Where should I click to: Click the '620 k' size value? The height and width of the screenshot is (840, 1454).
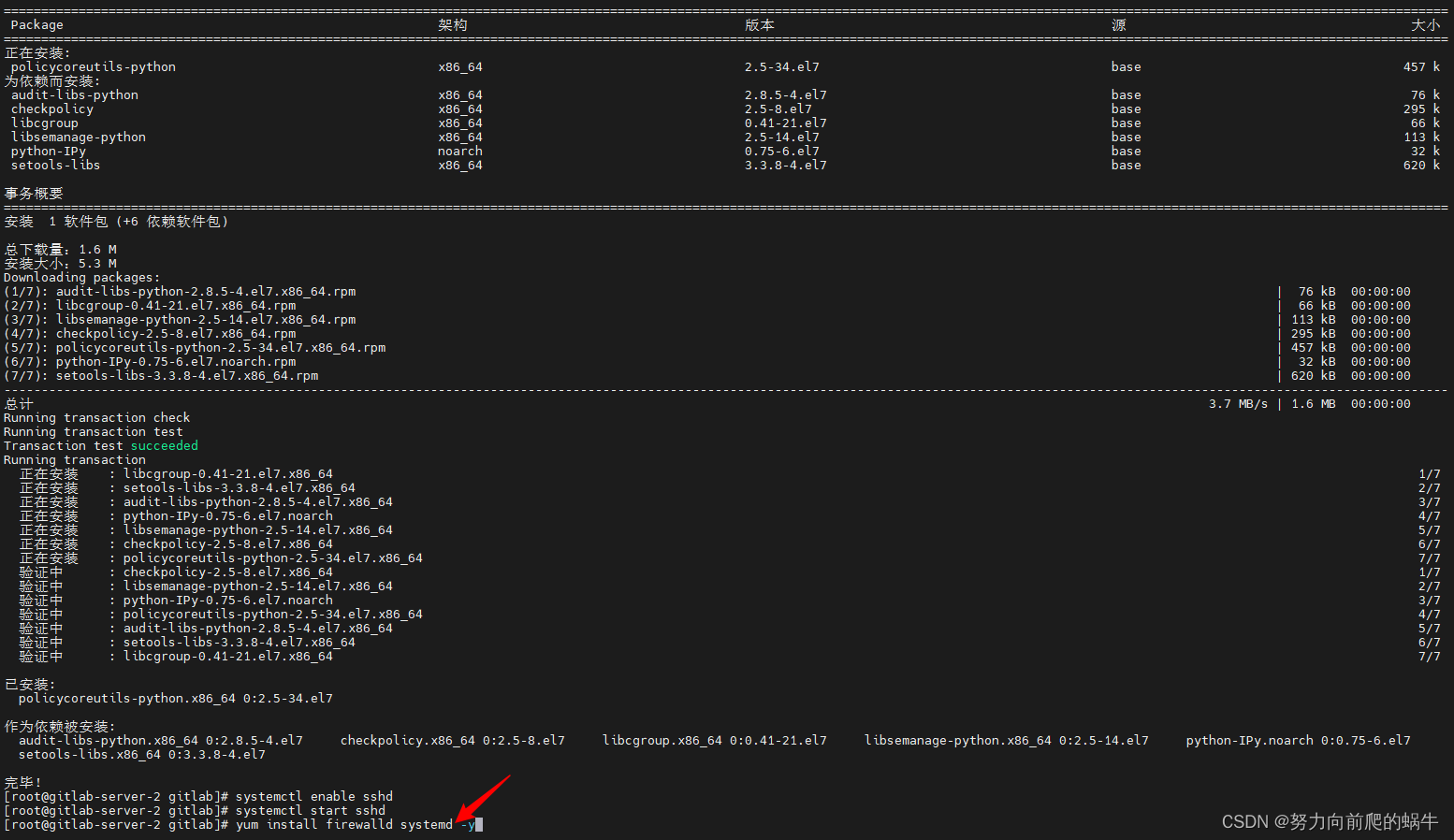(1422, 166)
